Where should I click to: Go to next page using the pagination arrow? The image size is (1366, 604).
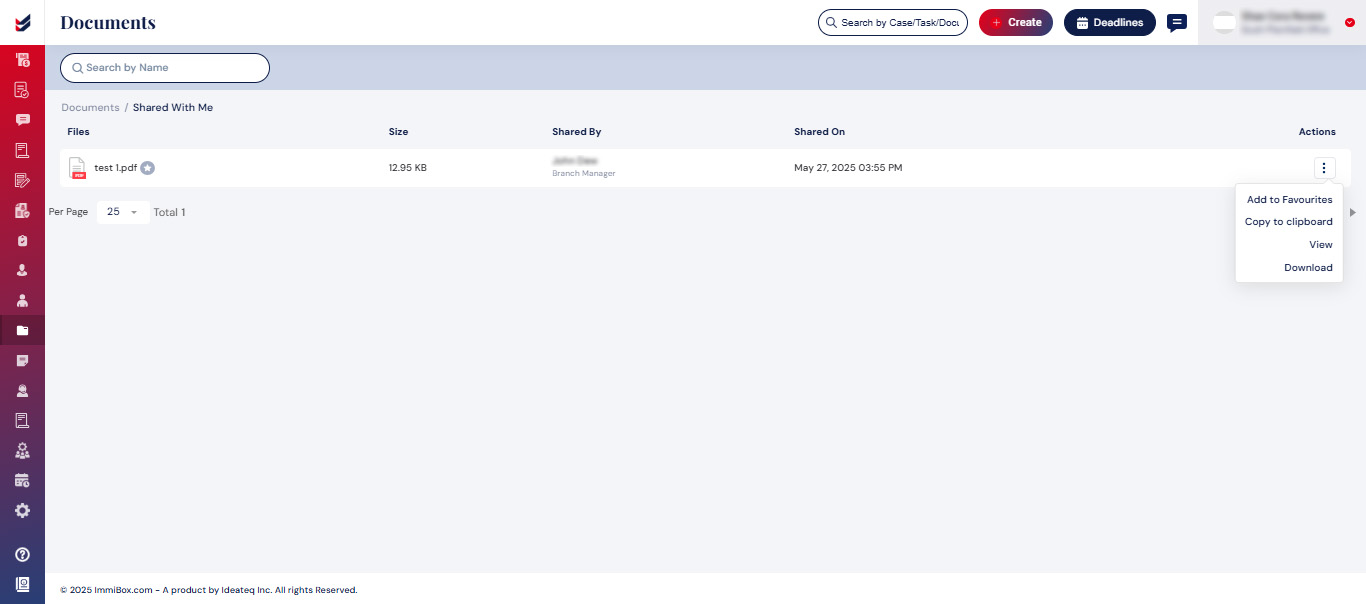1353,212
